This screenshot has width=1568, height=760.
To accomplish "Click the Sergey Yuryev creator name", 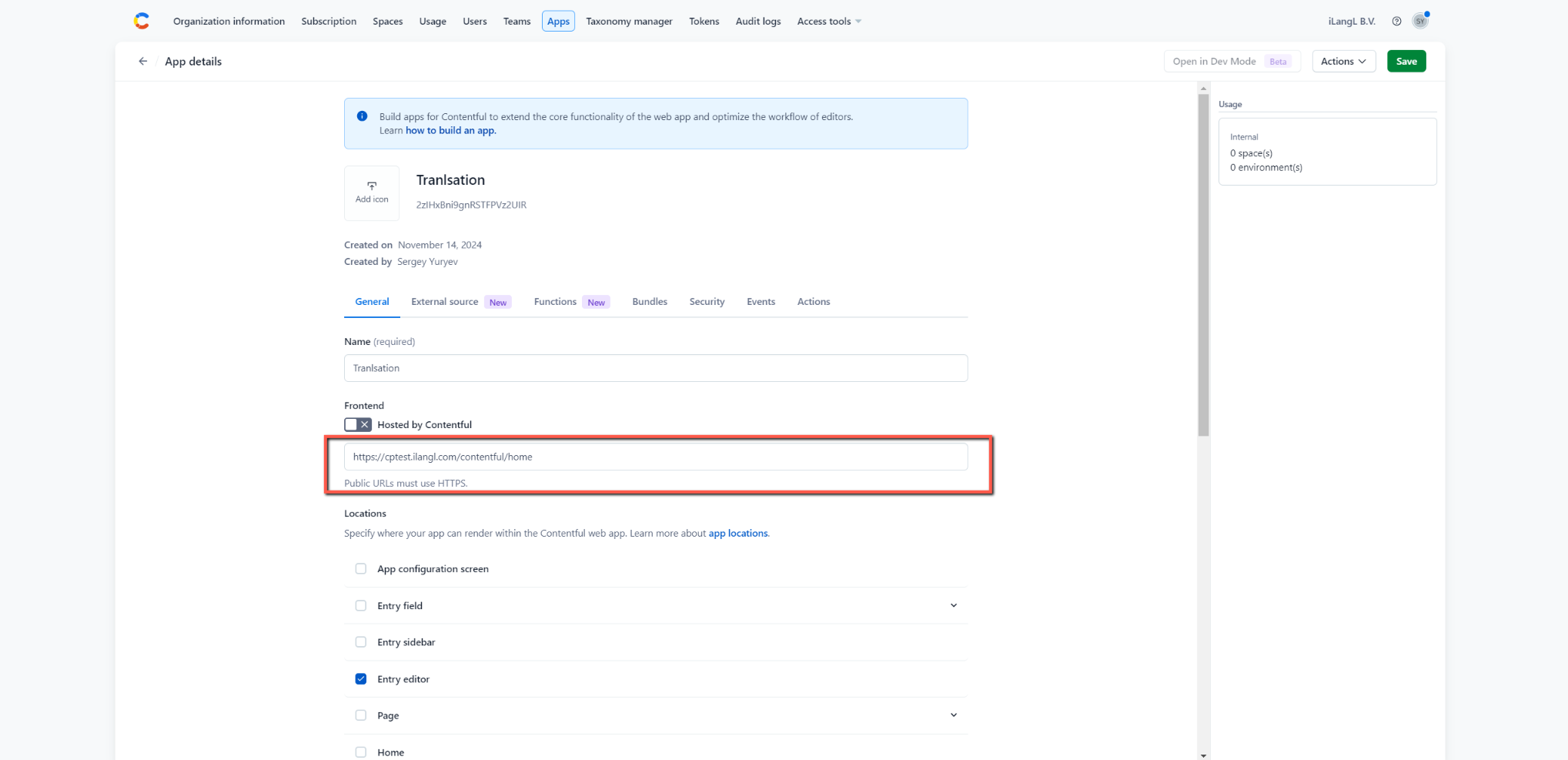I will pyautogui.click(x=427, y=262).
